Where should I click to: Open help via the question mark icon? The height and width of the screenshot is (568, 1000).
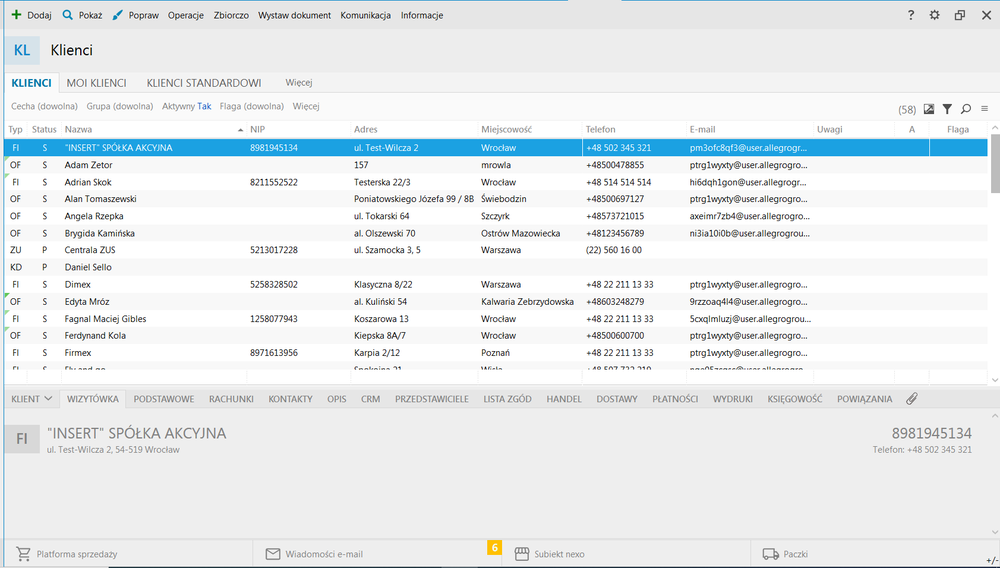[x=910, y=15]
